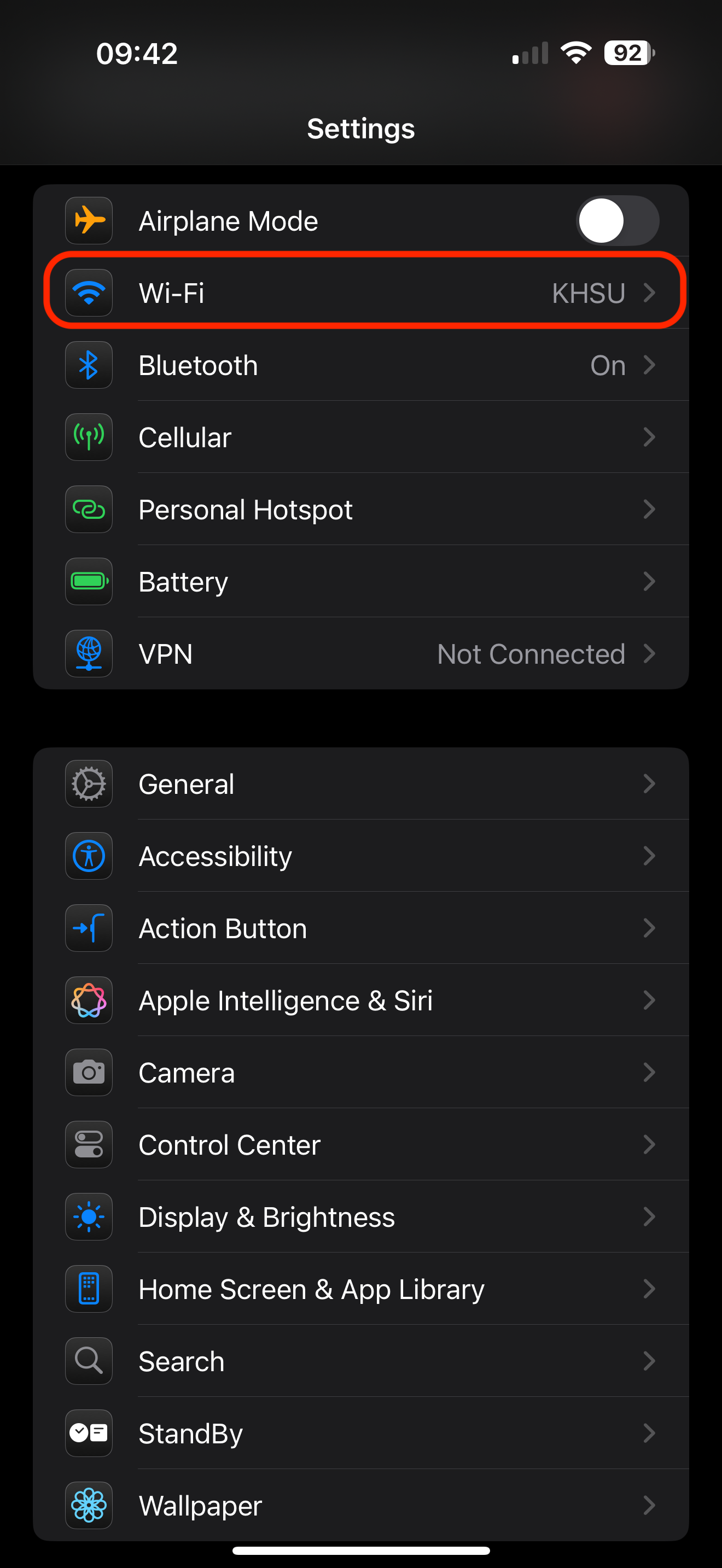Image resolution: width=722 pixels, height=1568 pixels.
Task: Open General settings
Action: click(361, 784)
